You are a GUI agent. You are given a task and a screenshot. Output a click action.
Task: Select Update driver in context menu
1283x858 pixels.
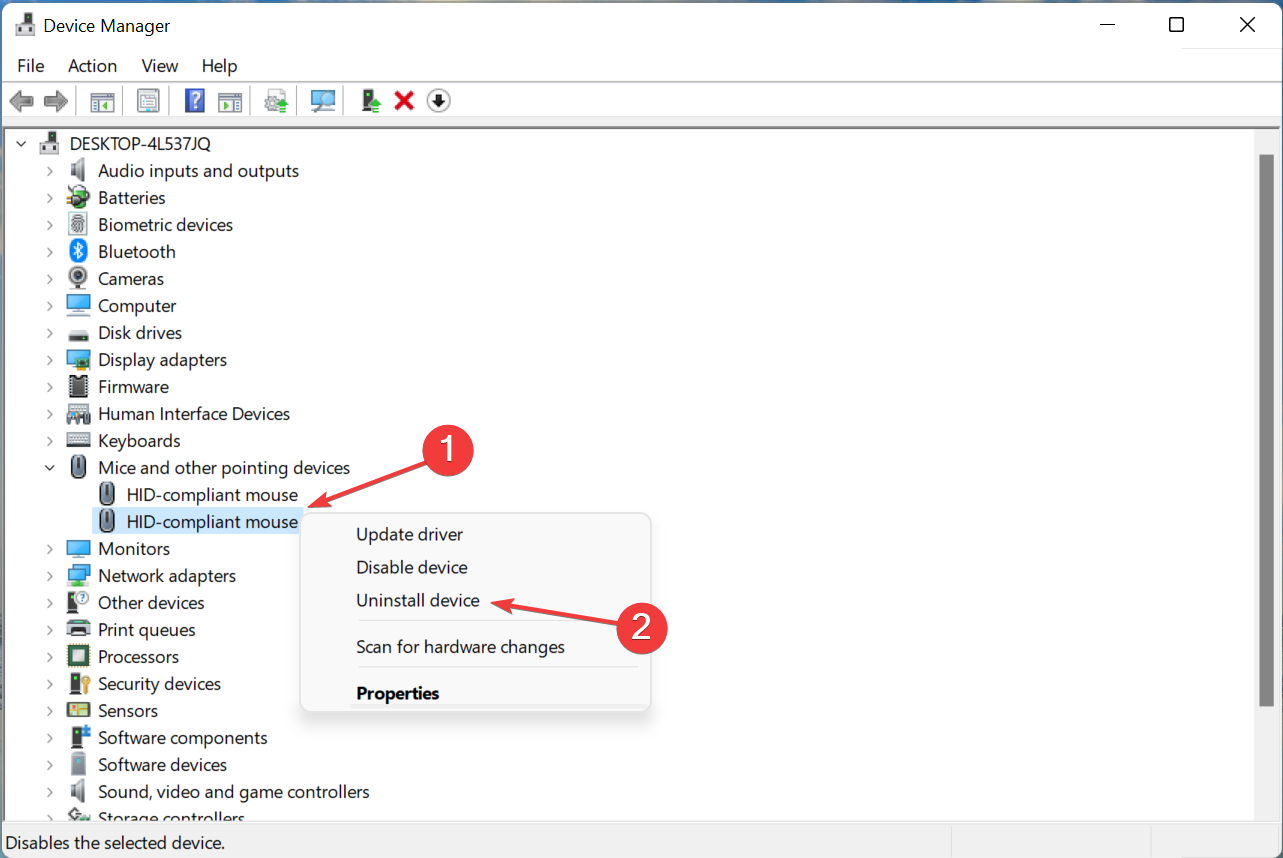point(409,535)
